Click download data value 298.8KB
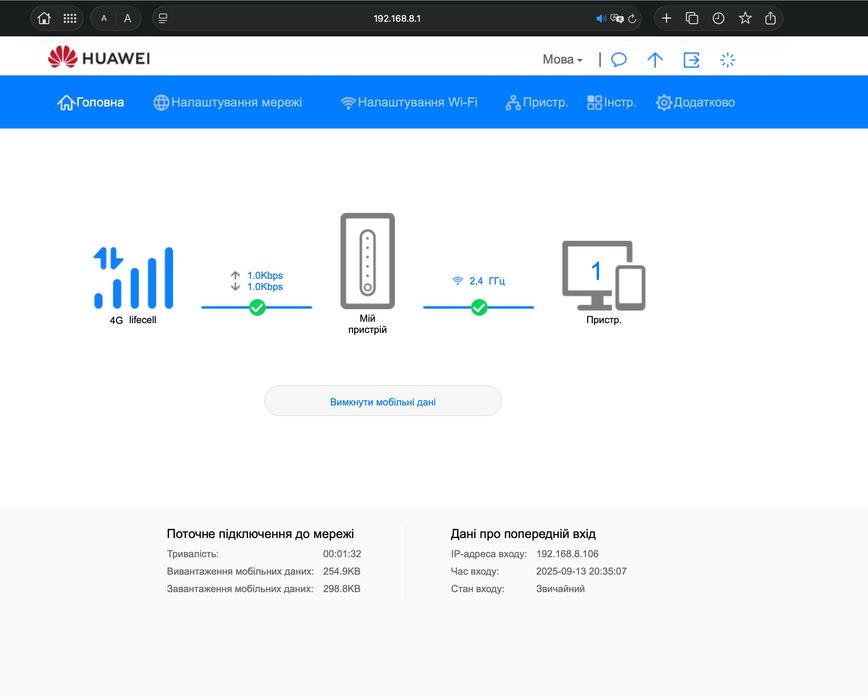 342,589
